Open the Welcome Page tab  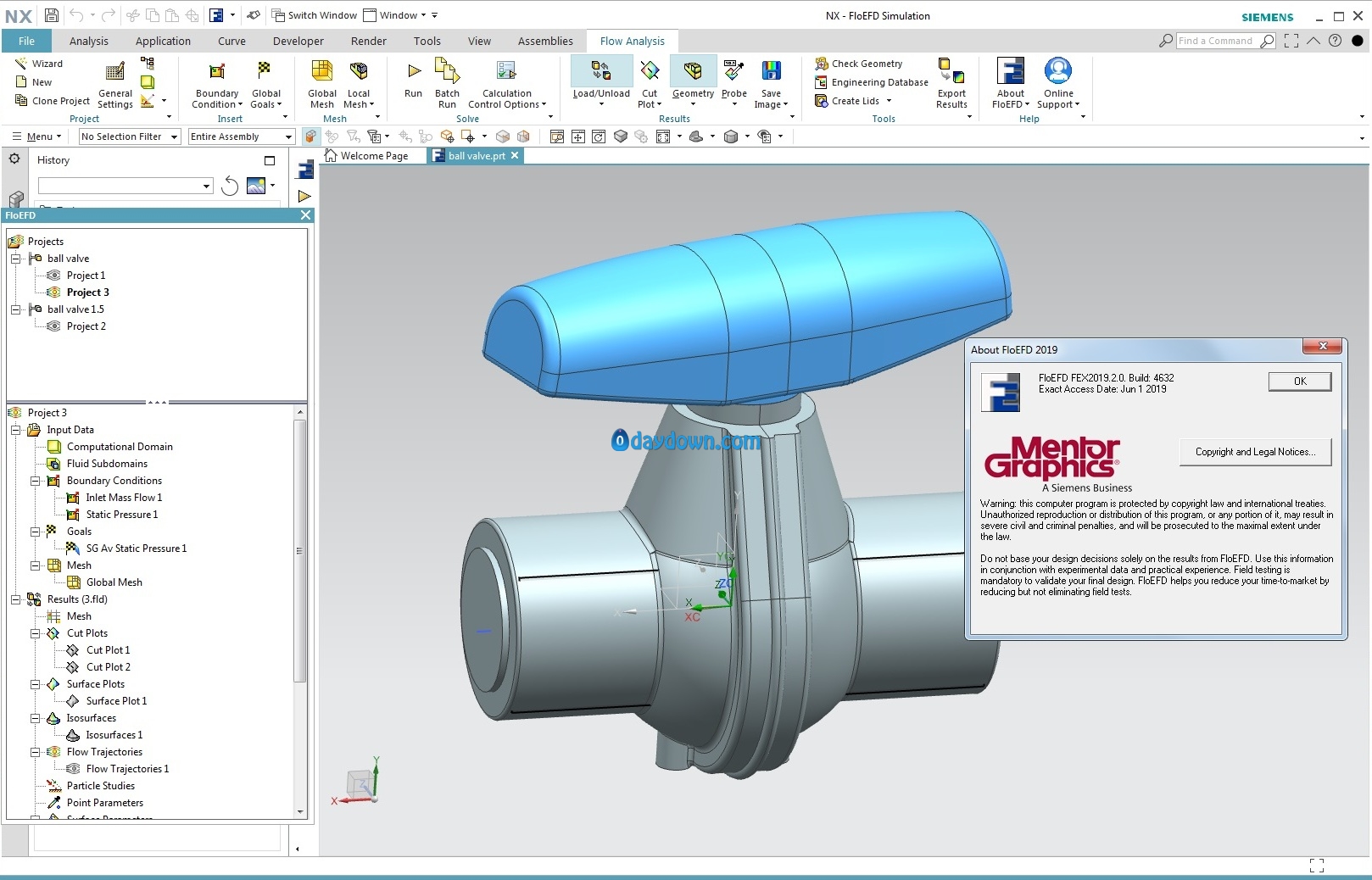pyautogui.click(x=366, y=155)
